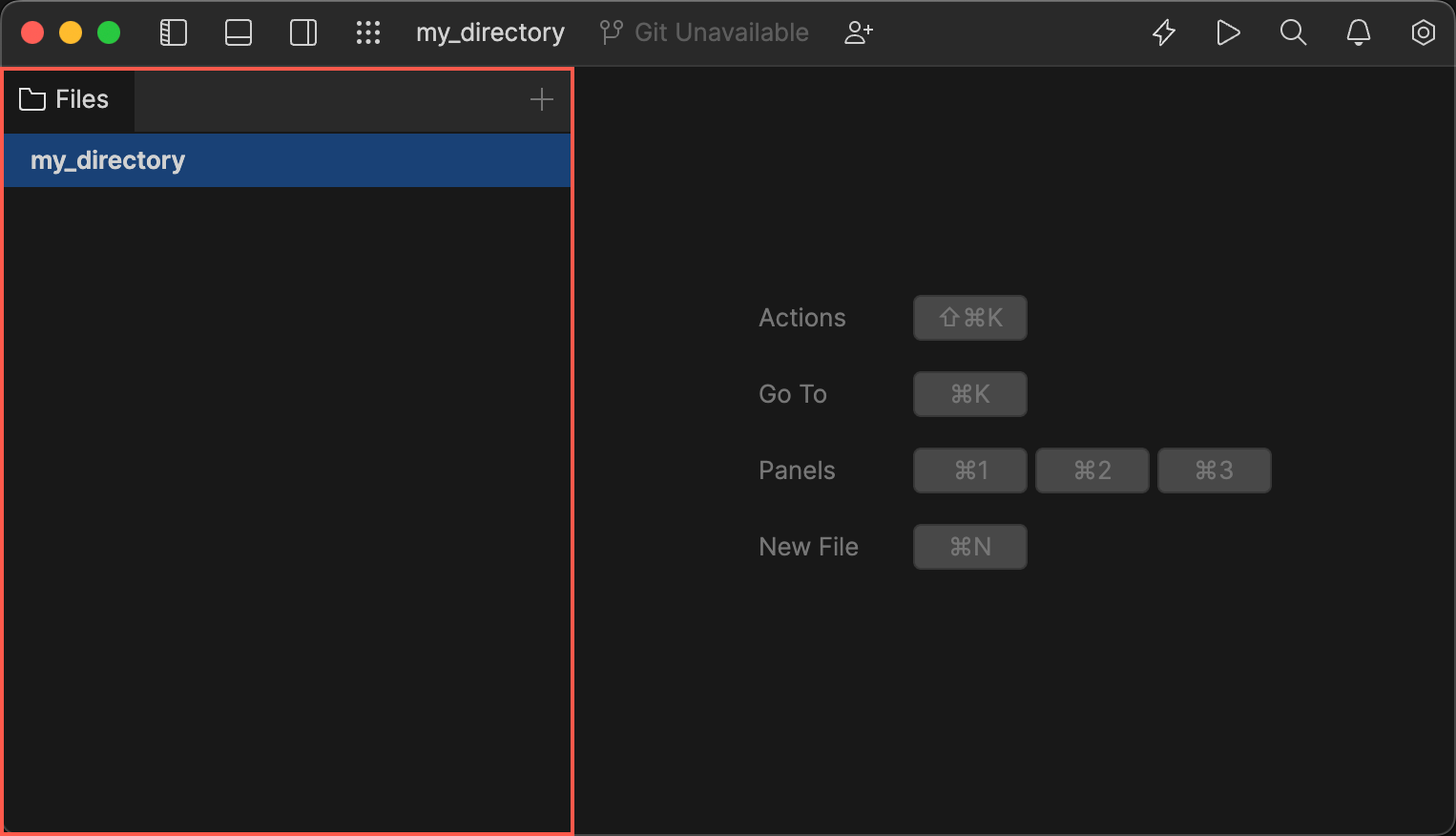Image resolution: width=1456 pixels, height=836 pixels.
Task: Open the inline assistant lightning icon
Action: pyautogui.click(x=1164, y=31)
